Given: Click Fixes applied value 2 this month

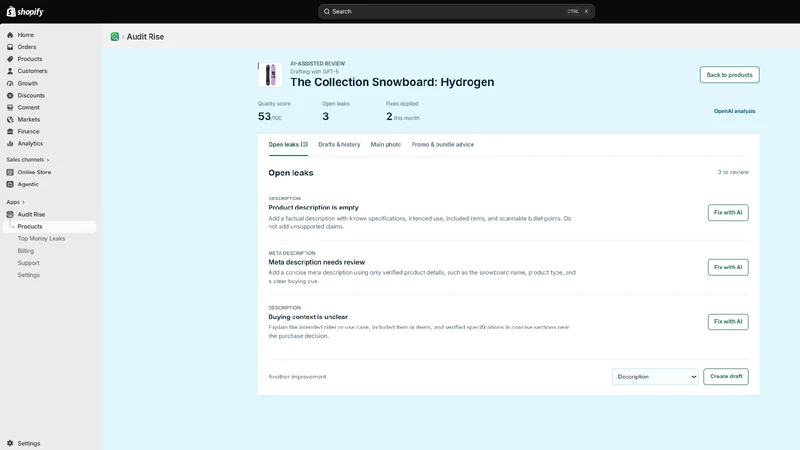Looking at the screenshot, I should tap(403, 117).
